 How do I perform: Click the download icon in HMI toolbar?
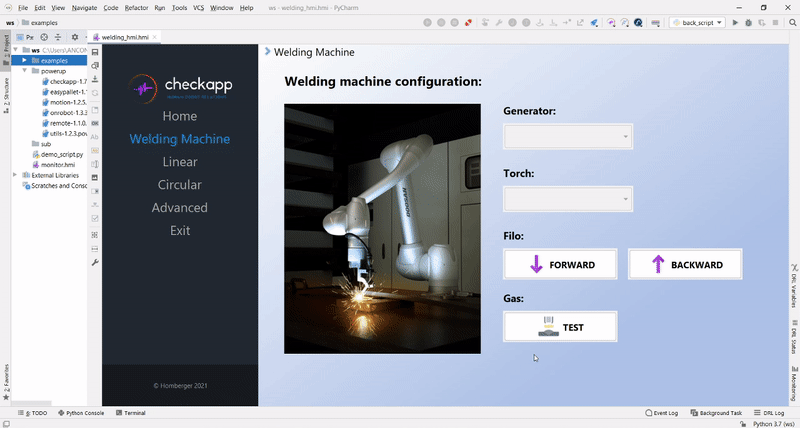(95, 80)
